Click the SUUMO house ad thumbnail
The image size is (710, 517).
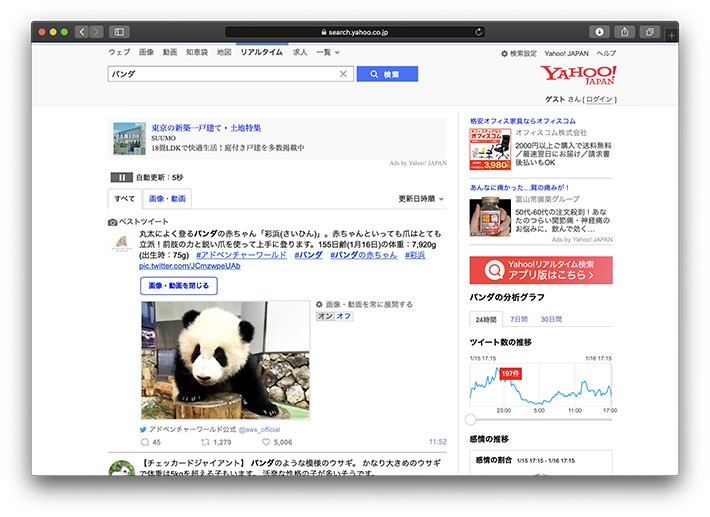(130, 139)
